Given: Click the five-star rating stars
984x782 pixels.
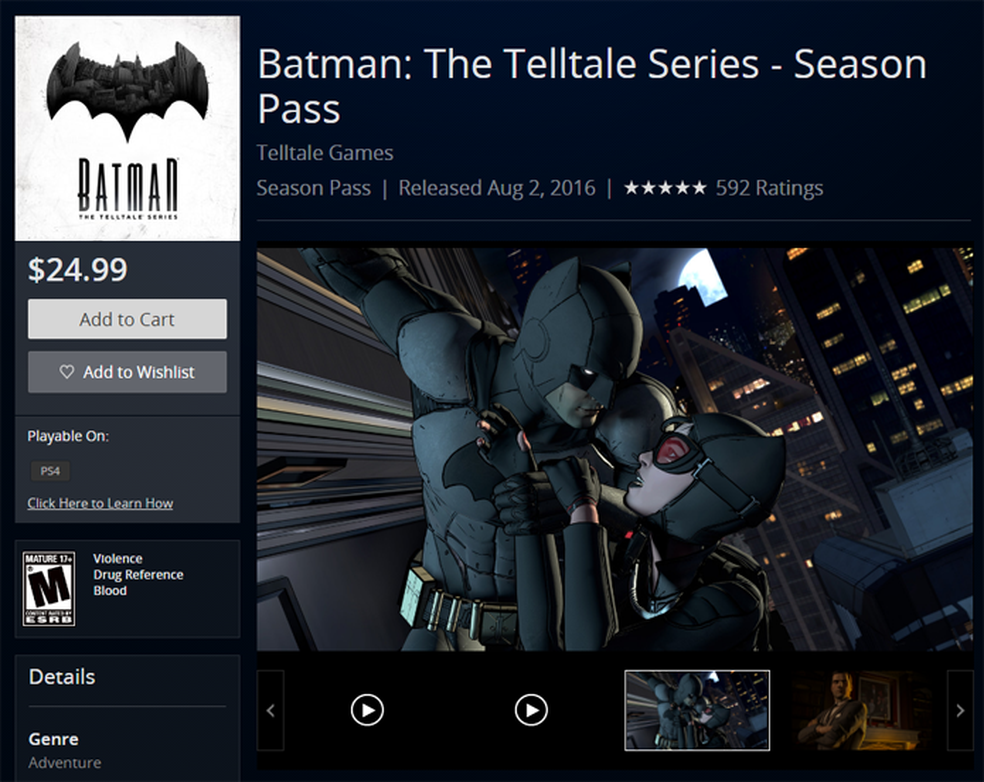Looking at the screenshot, I should tap(666, 187).
